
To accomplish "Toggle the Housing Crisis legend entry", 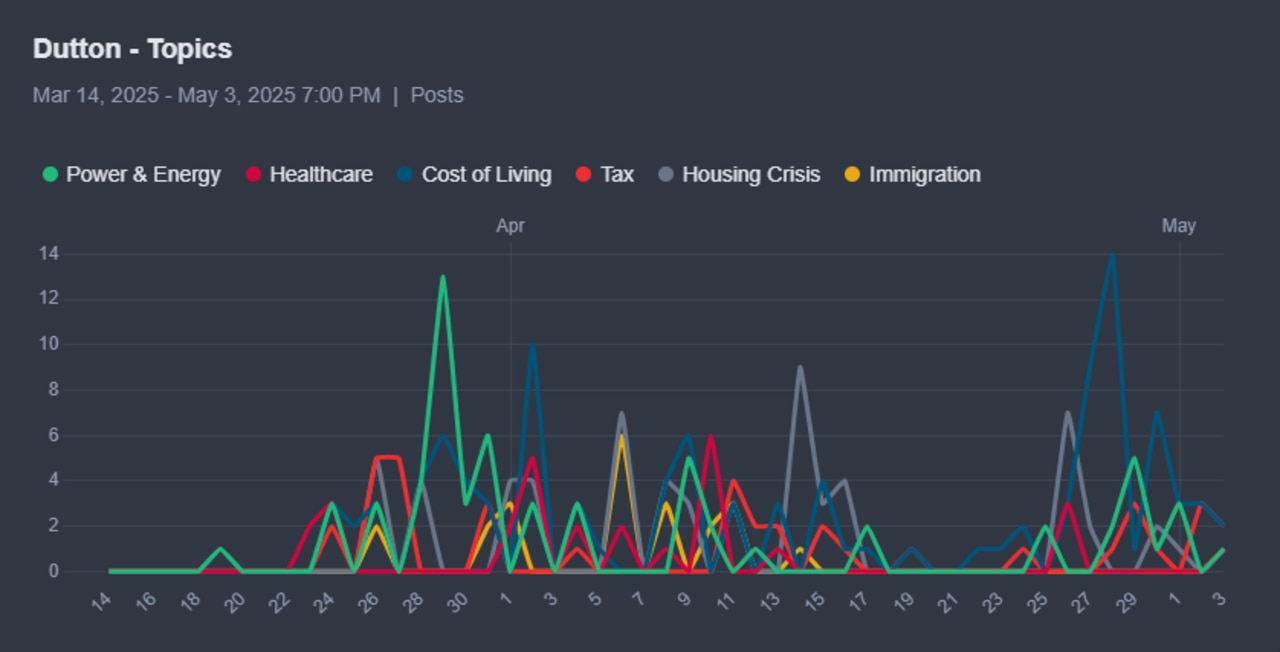I will tap(739, 174).
